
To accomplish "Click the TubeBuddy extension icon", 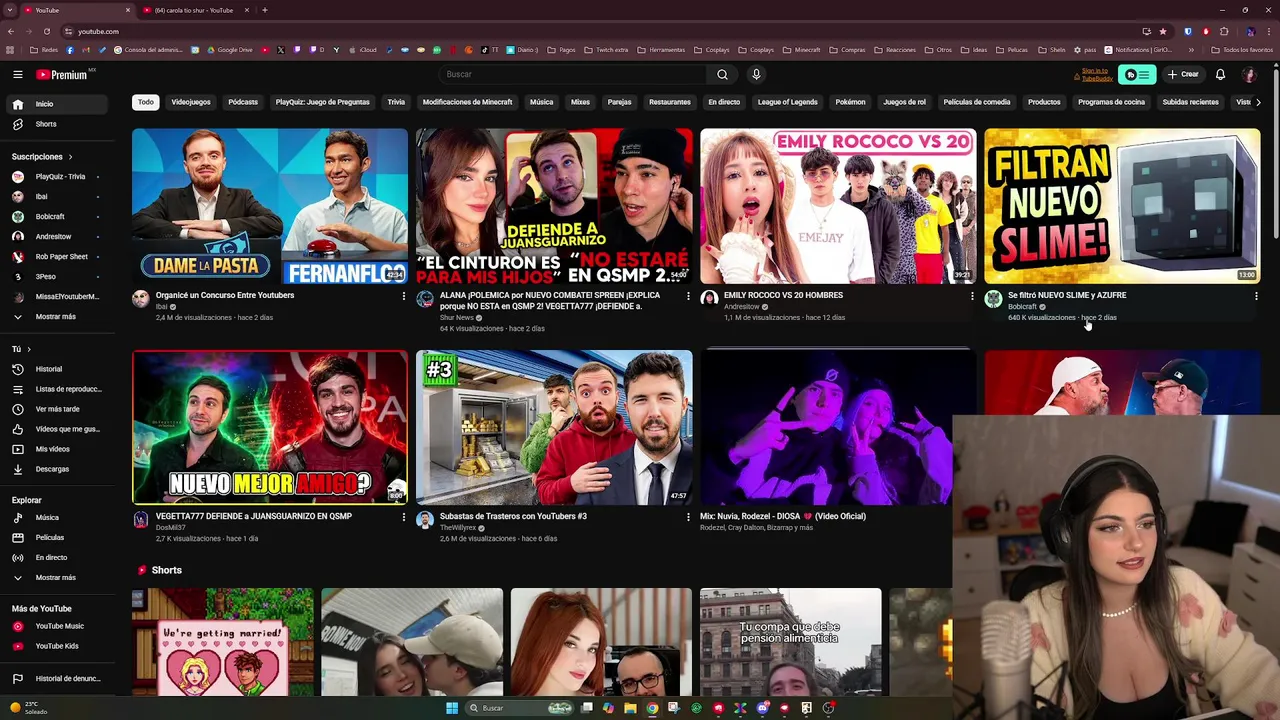I will (x=1137, y=74).
